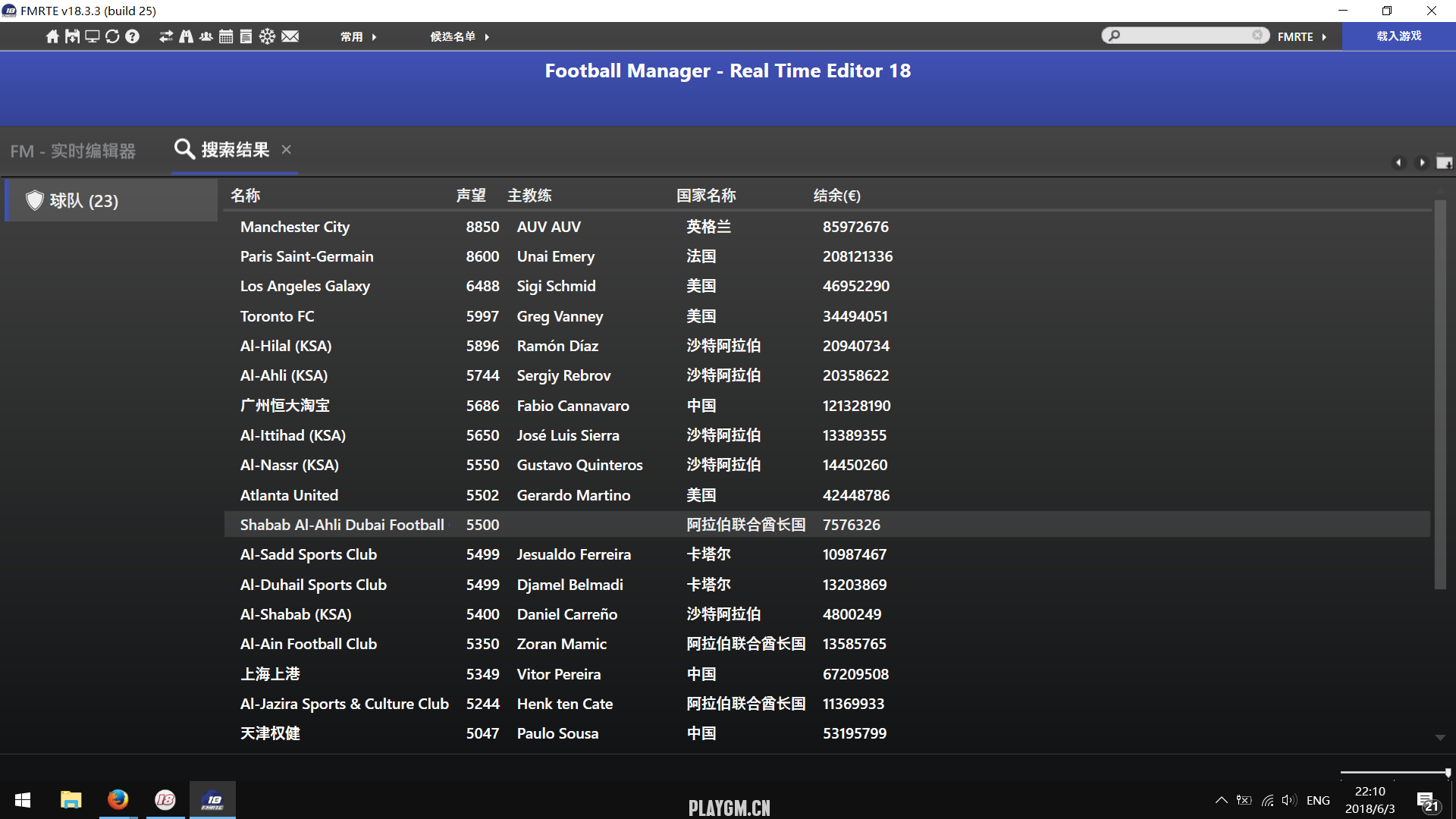
Task: Click the magnifier inside search box
Action: coord(1114,35)
